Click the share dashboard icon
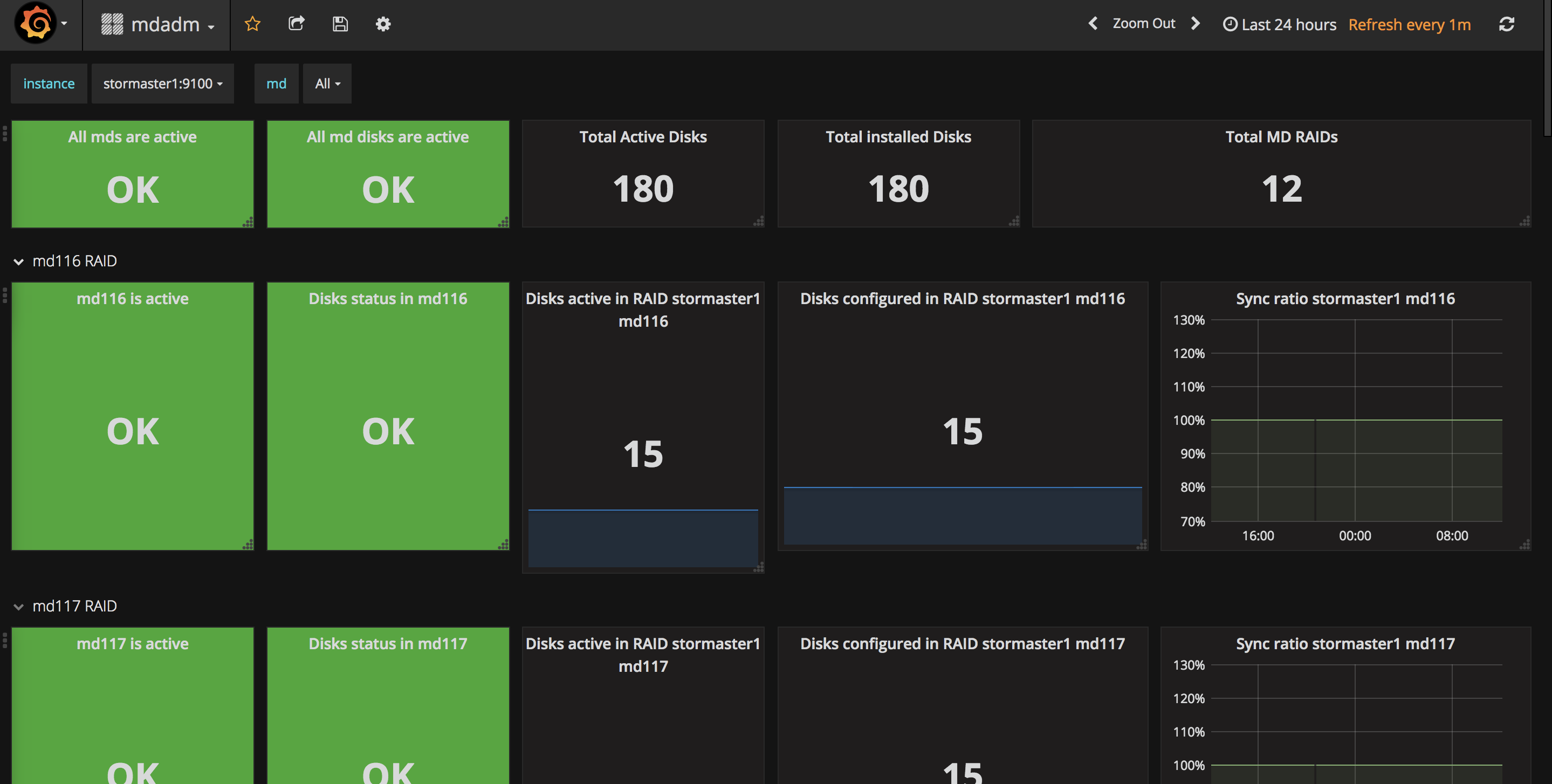 coord(297,24)
